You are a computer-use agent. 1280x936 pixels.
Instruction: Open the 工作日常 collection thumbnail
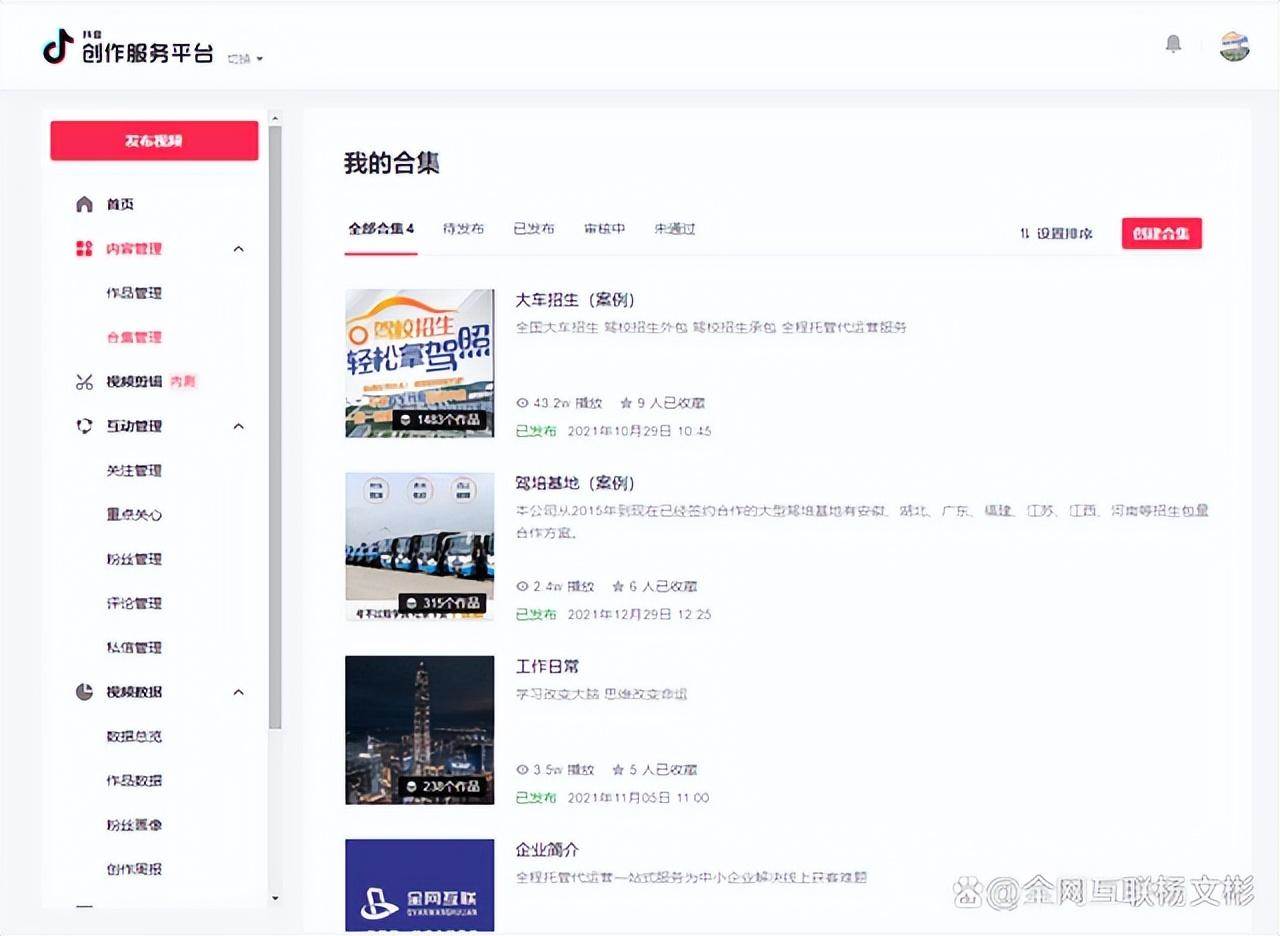click(x=420, y=730)
